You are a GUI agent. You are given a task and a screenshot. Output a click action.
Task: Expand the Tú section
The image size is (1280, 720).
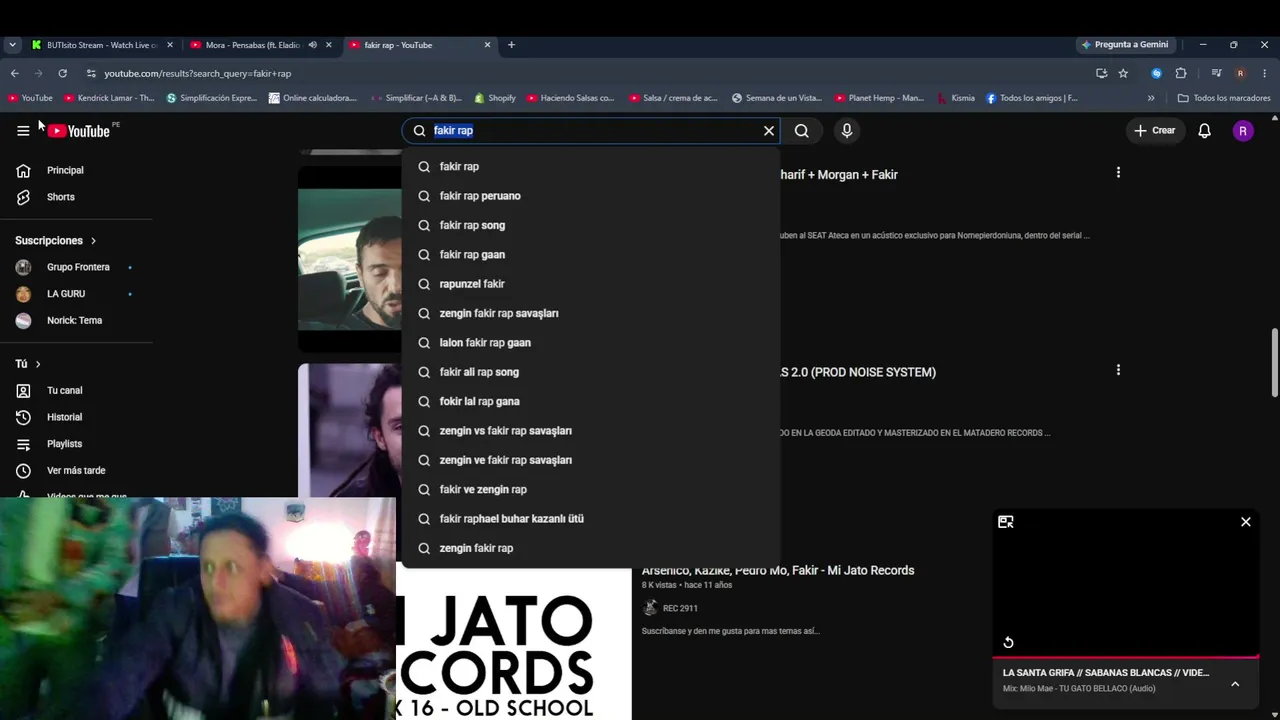coord(28,364)
